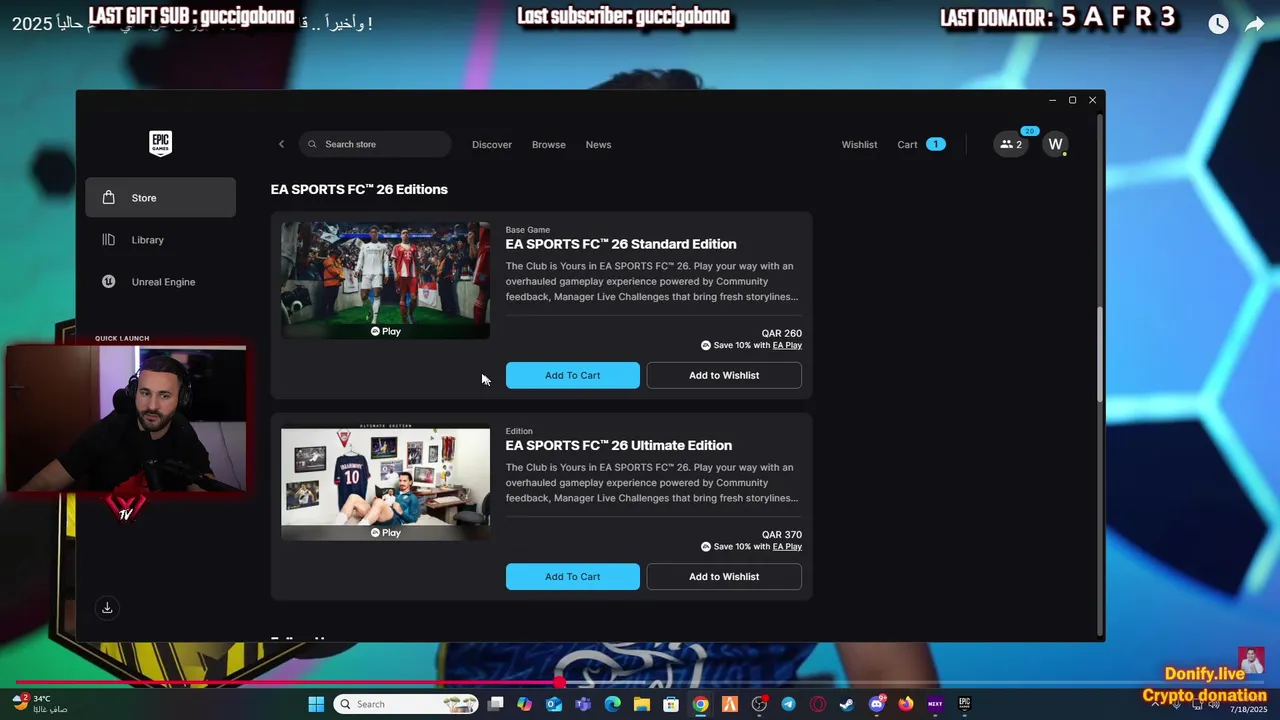Switch to Google Chrome on the taskbar
Image resolution: width=1280 pixels, height=720 pixels.
coord(700,704)
